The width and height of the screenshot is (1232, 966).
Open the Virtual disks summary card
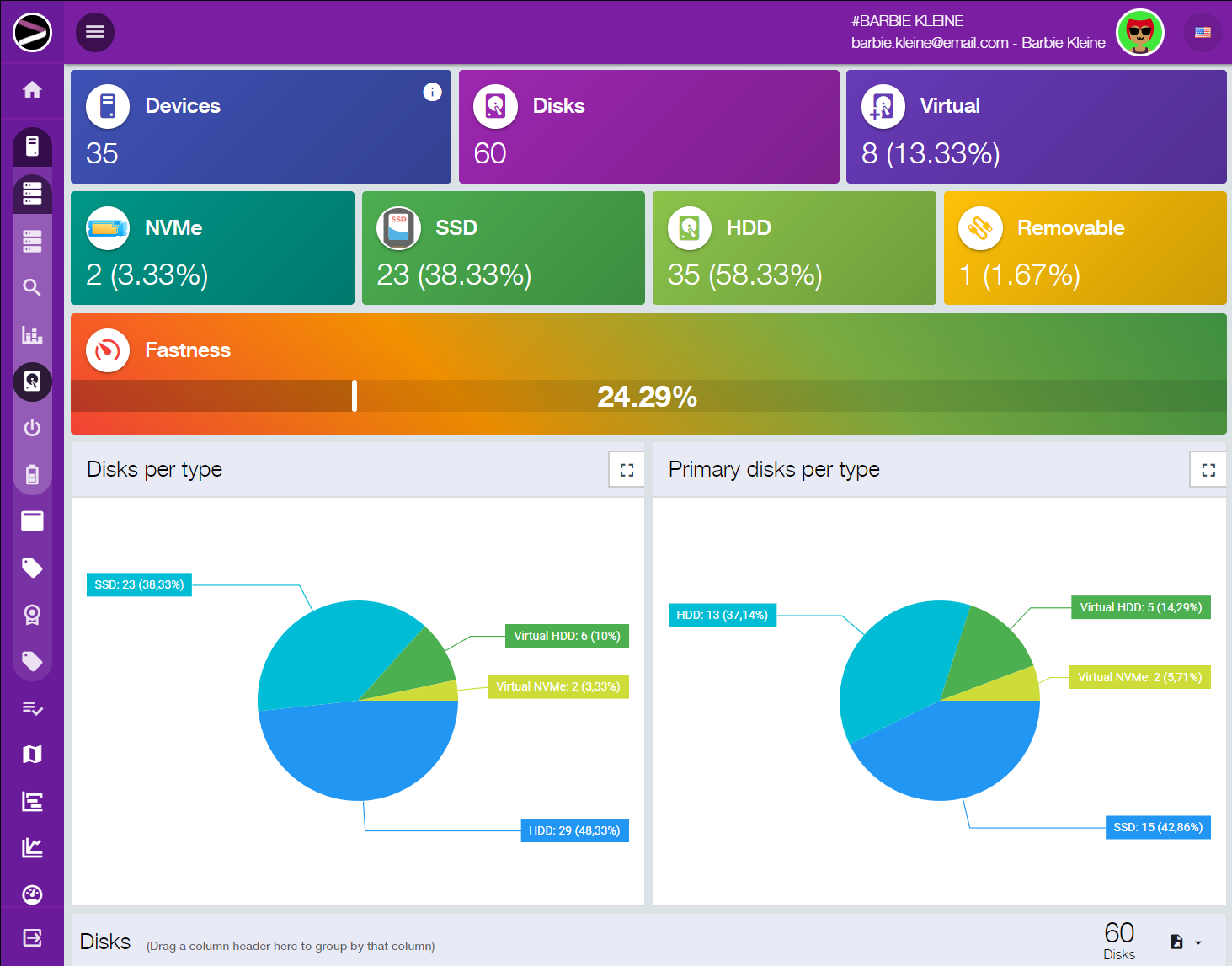[x=1036, y=127]
